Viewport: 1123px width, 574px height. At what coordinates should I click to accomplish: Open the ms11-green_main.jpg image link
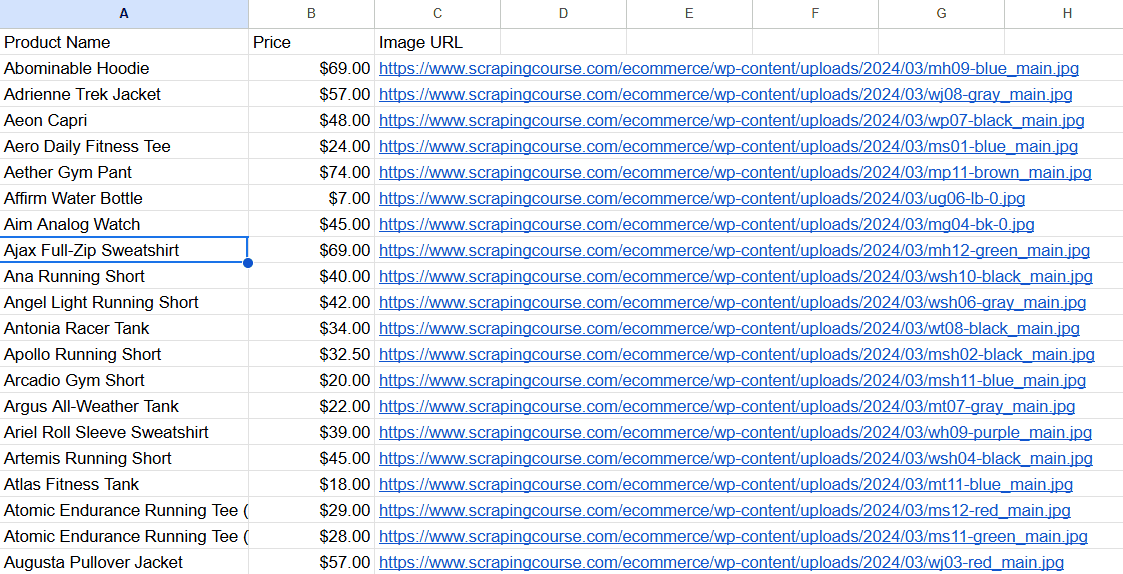pyautogui.click(x=733, y=537)
